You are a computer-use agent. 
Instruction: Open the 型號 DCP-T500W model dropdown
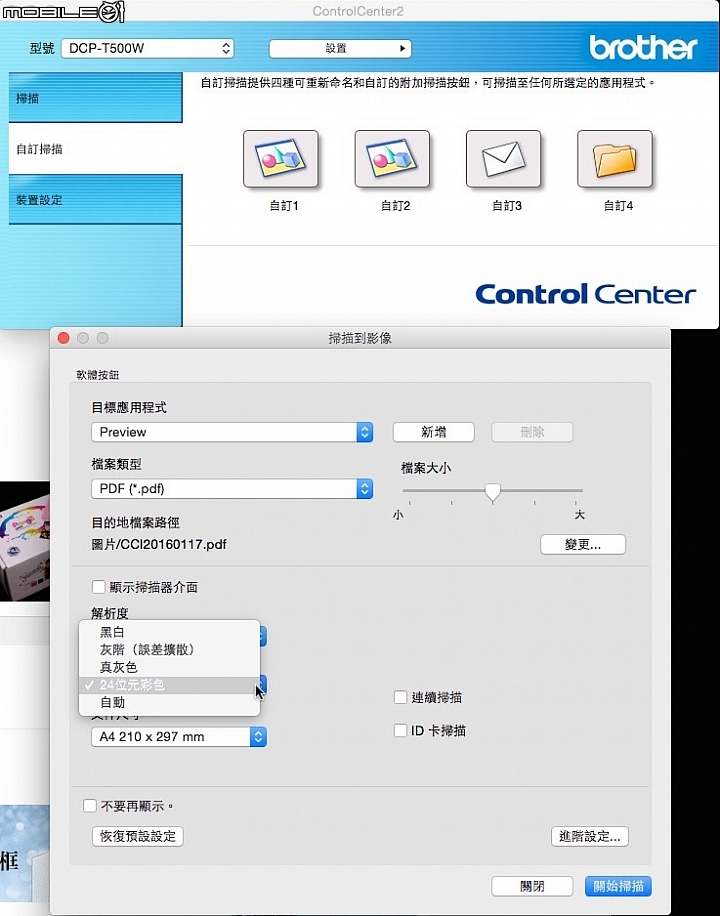point(147,48)
